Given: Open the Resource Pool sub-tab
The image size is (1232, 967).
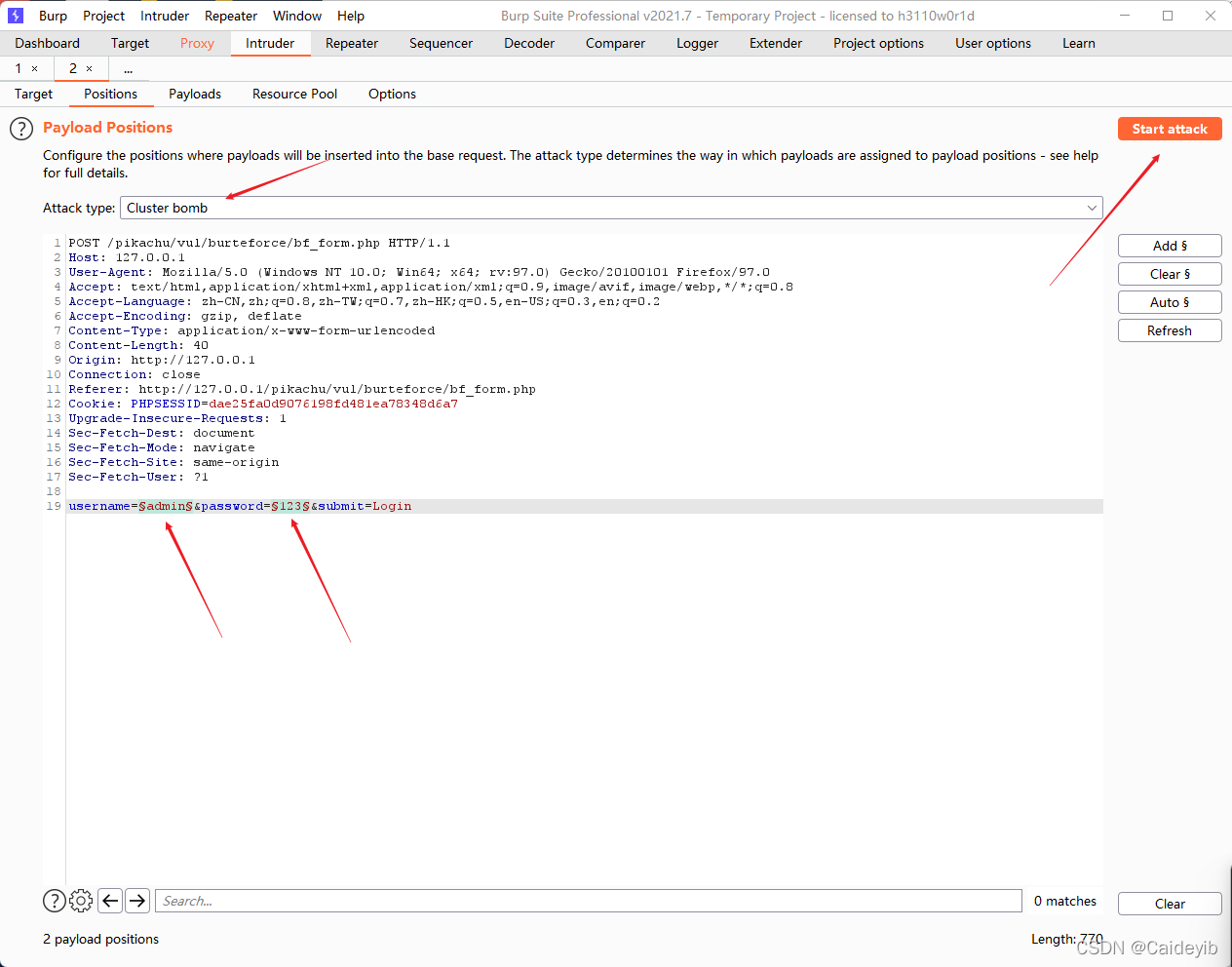Looking at the screenshot, I should click(x=294, y=94).
